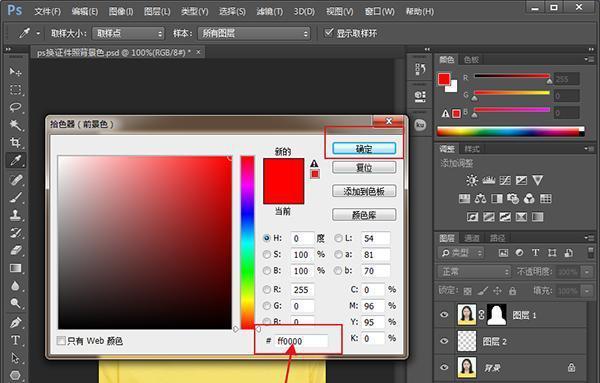Select the History Brush tool
The image size is (600, 383).
[x=15, y=233]
